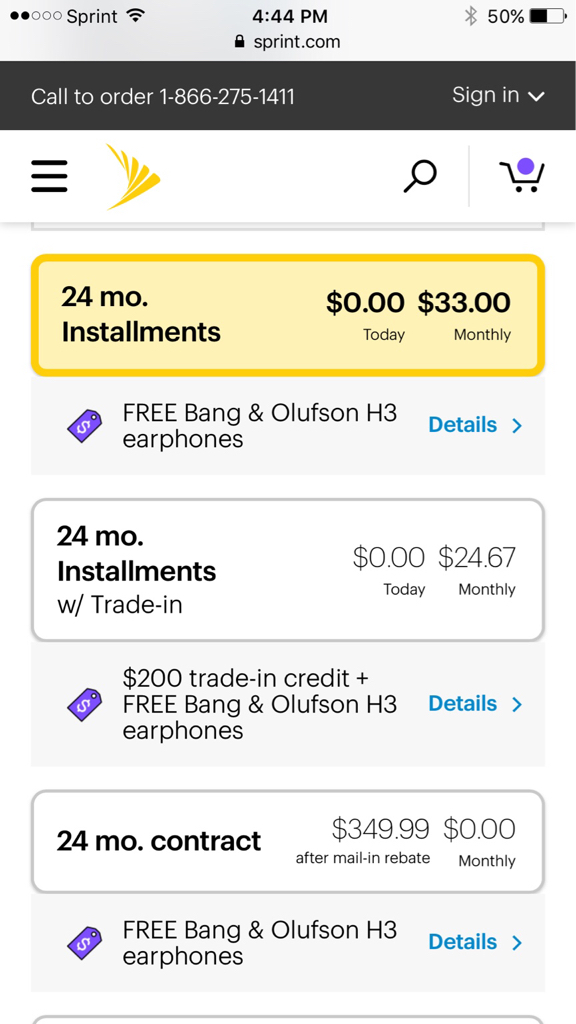Tap the battery icon in status bar

click(548, 16)
